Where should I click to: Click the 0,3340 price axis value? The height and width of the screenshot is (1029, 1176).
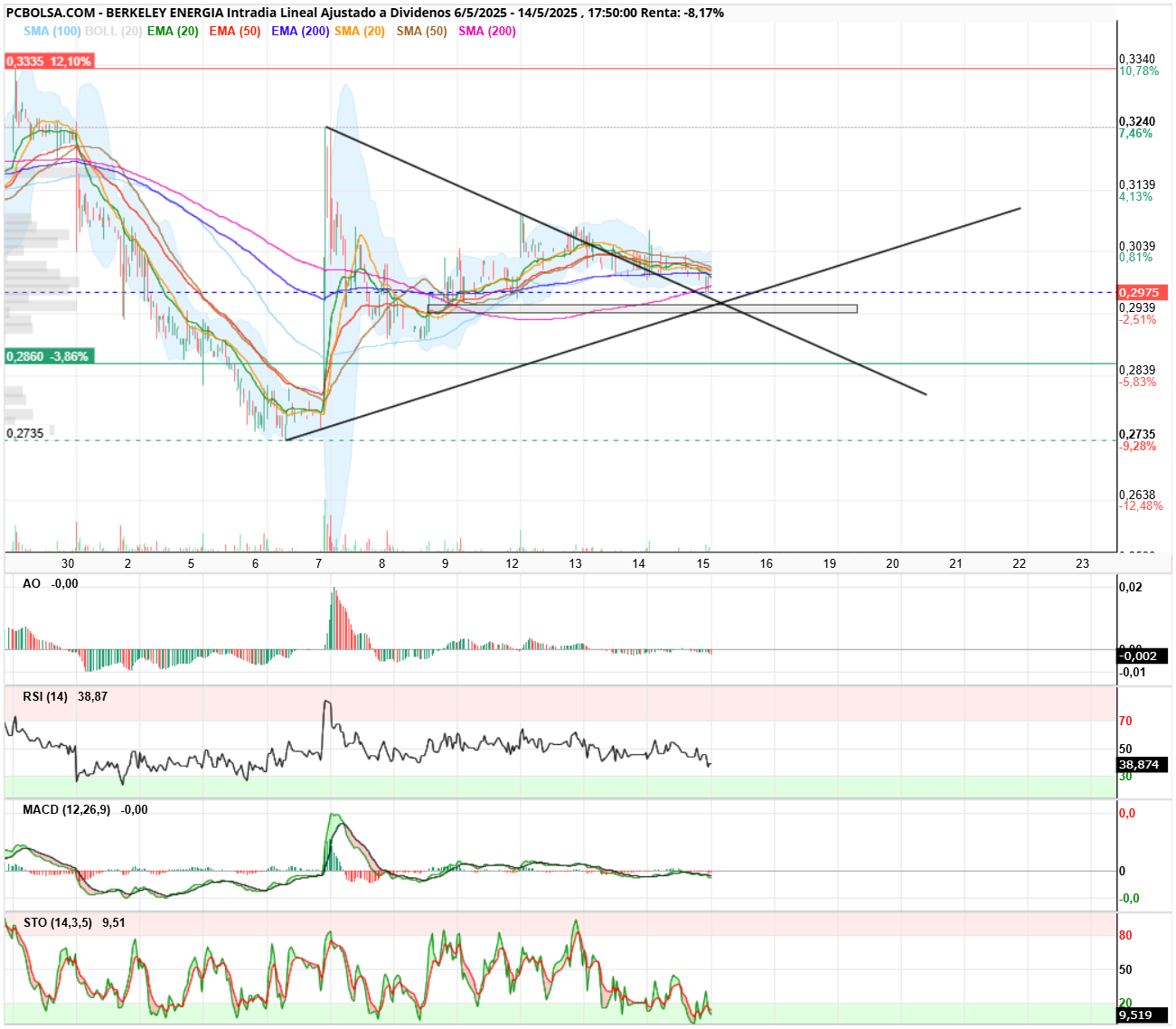(1137, 59)
